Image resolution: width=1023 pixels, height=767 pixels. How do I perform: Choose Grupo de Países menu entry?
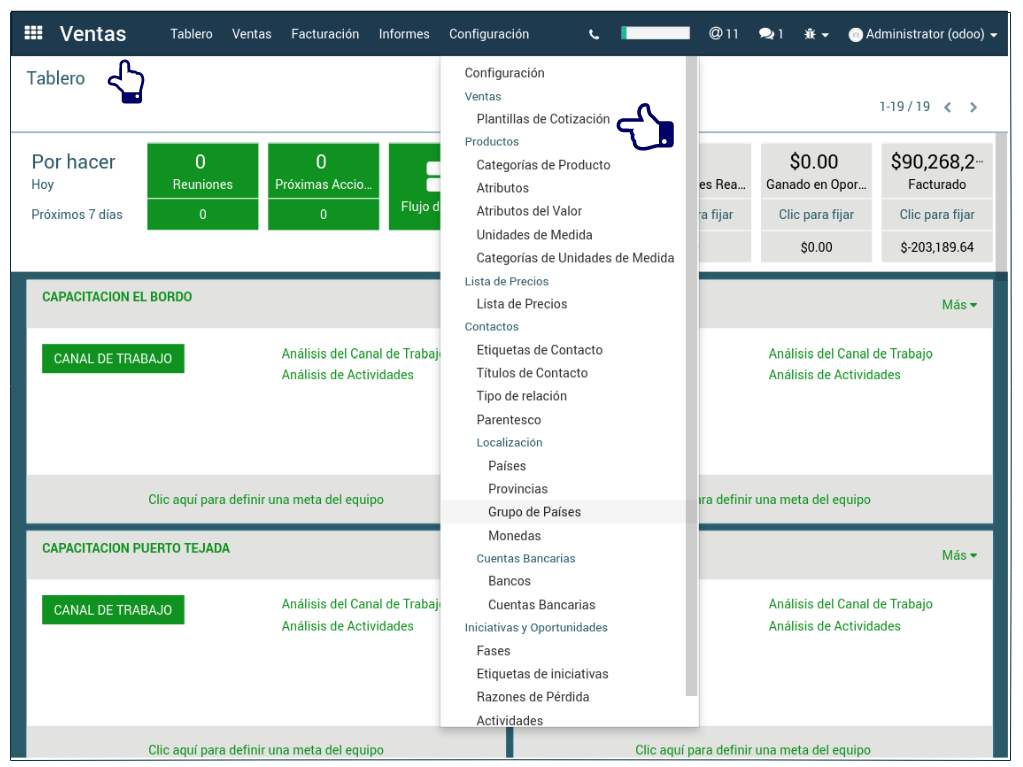point(534,512)
